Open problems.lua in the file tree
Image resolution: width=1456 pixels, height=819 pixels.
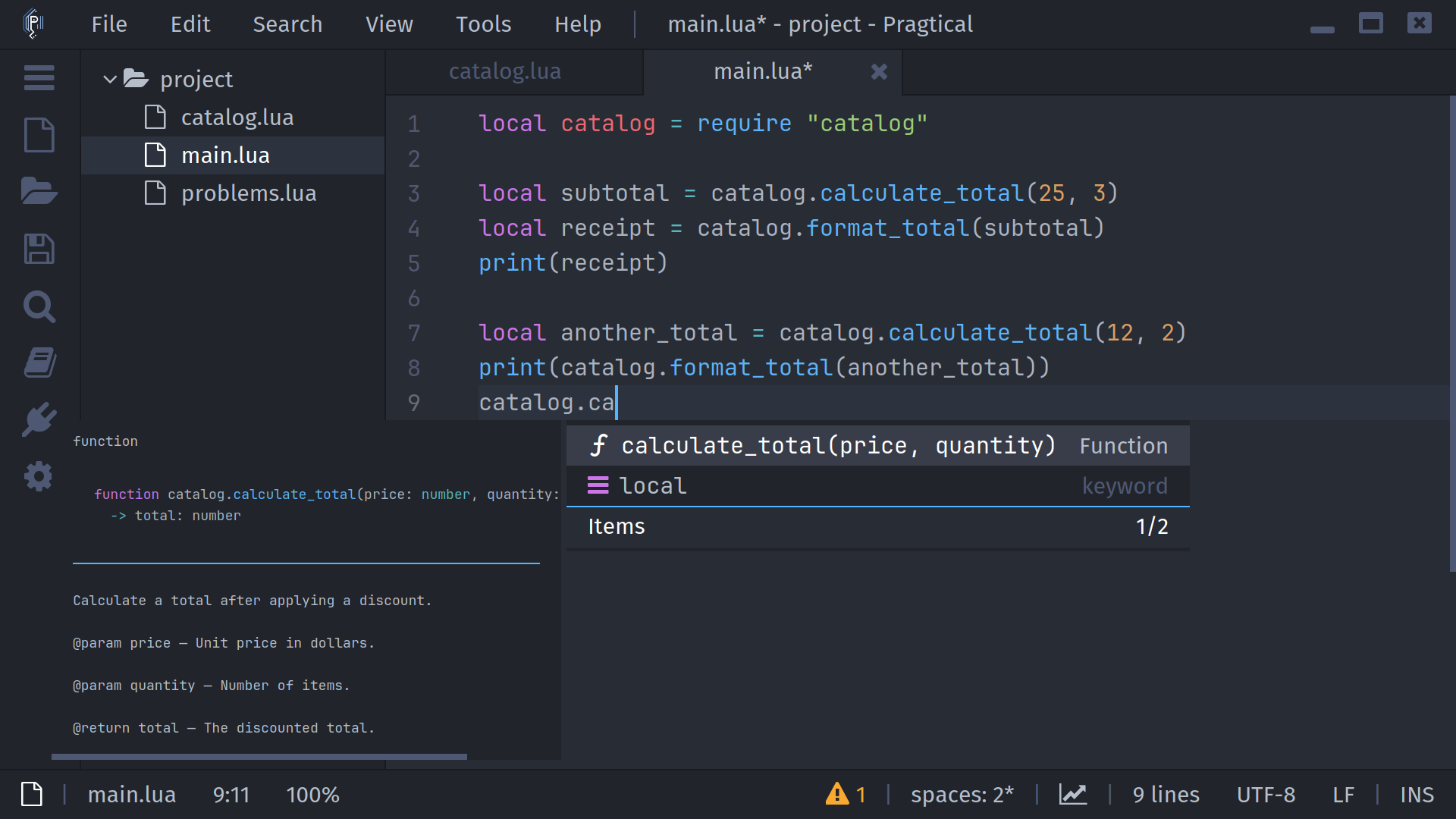234,193
